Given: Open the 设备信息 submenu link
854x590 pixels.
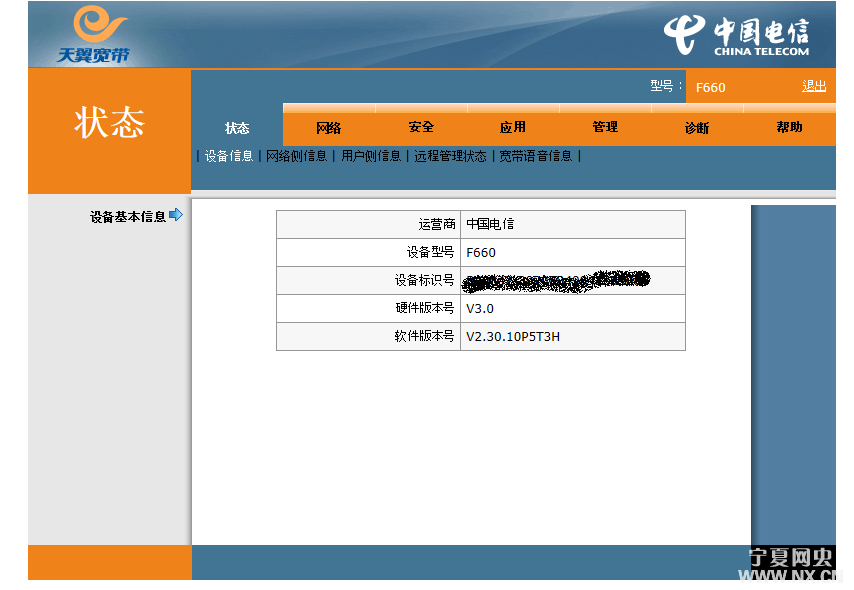Looking at the screenshot, I should point(229,156).
